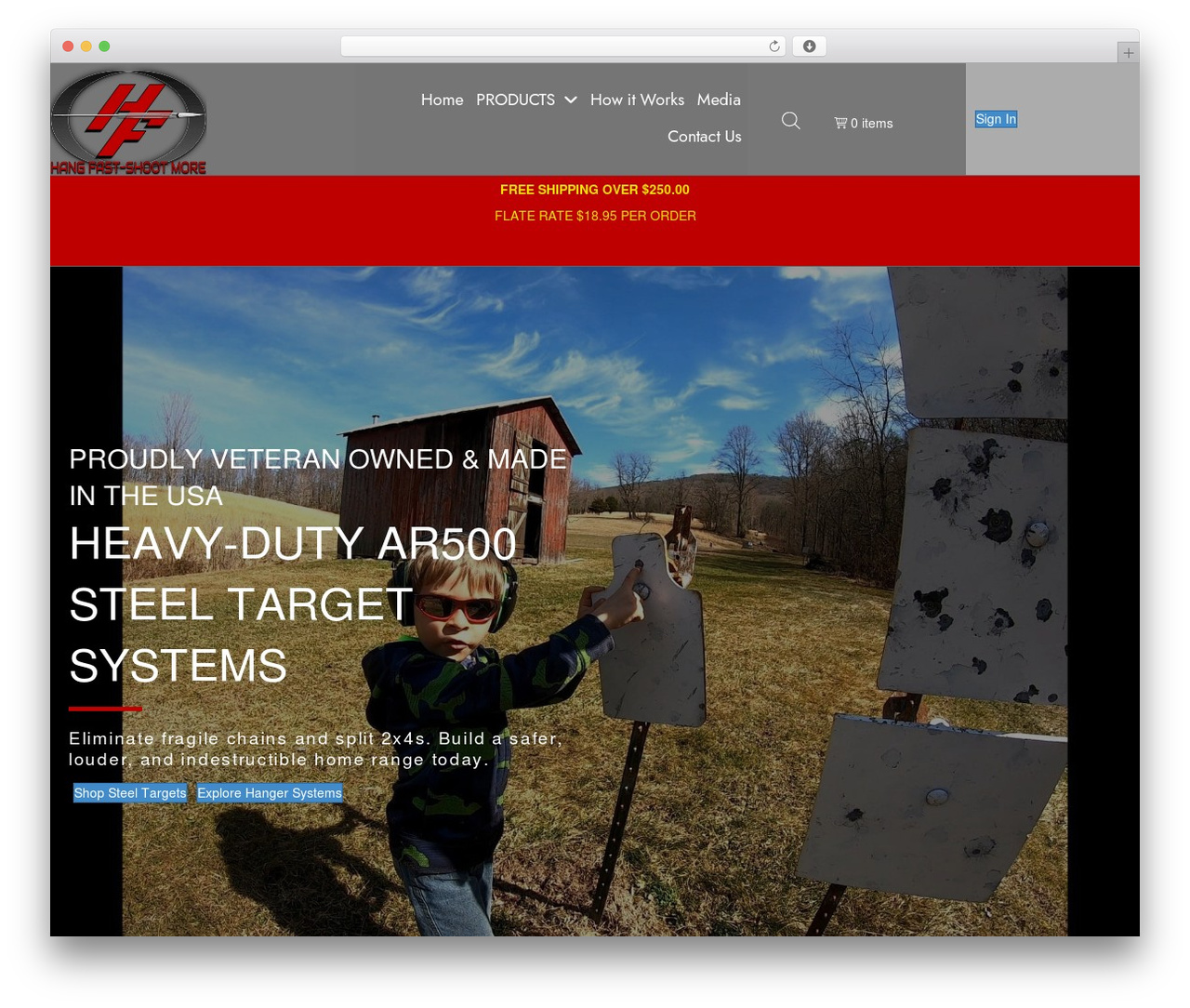Open the site search magnifier icon
This screenshot has width=1190, height=1008.
[791, 121]
